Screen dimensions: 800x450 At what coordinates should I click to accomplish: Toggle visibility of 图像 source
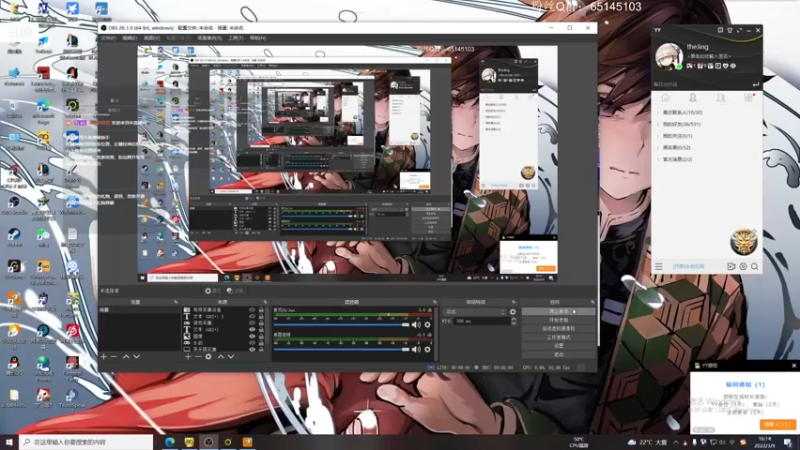pyautogui.click(x=252, y=336)
